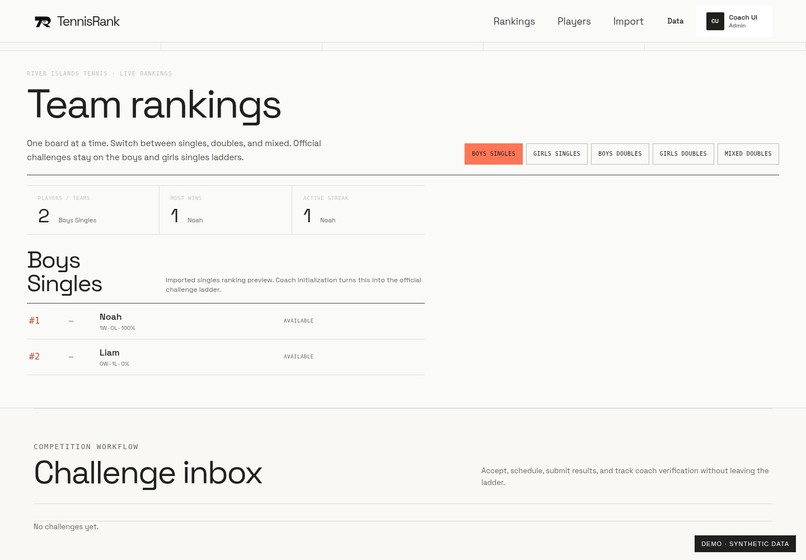Click Noah's 1W - 0L - 100% record
806x560 pixels.
click(117, 328)
